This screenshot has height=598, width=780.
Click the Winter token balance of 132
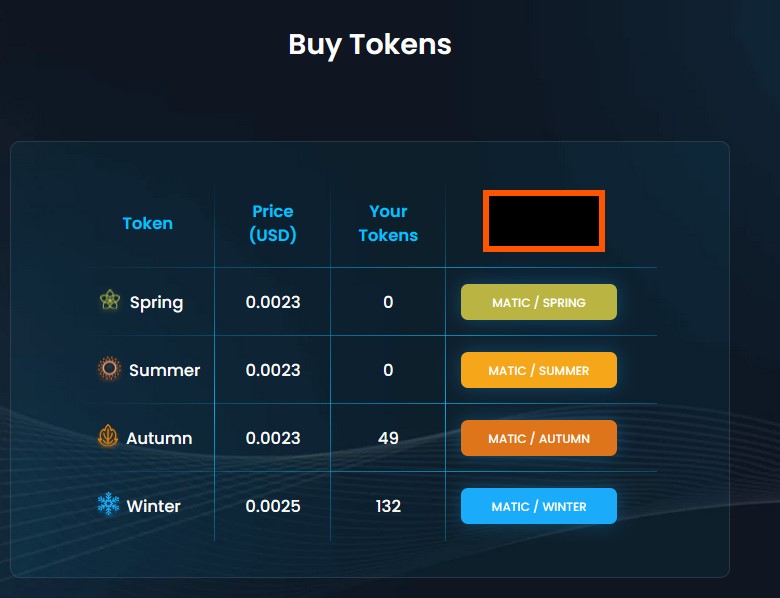click(x=388, y=506)
